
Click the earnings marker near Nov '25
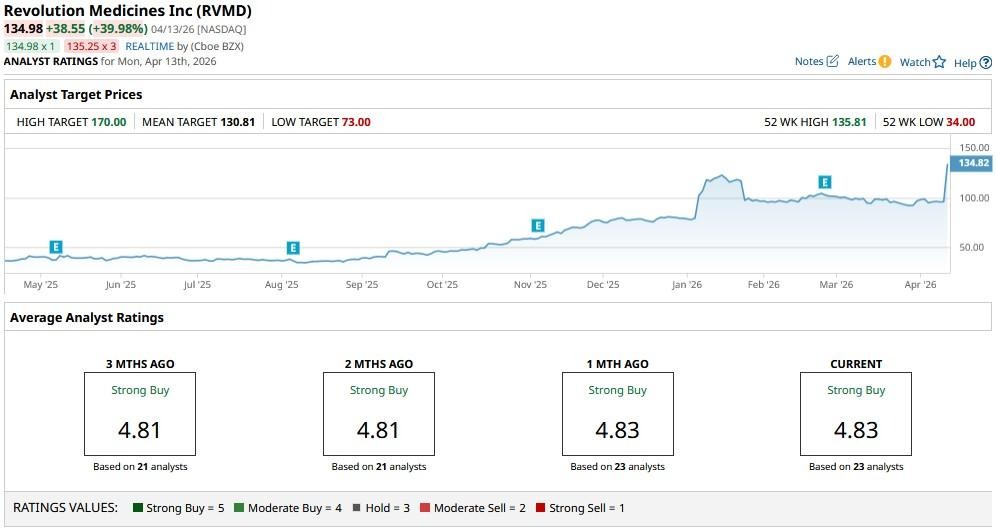point(538,226)
